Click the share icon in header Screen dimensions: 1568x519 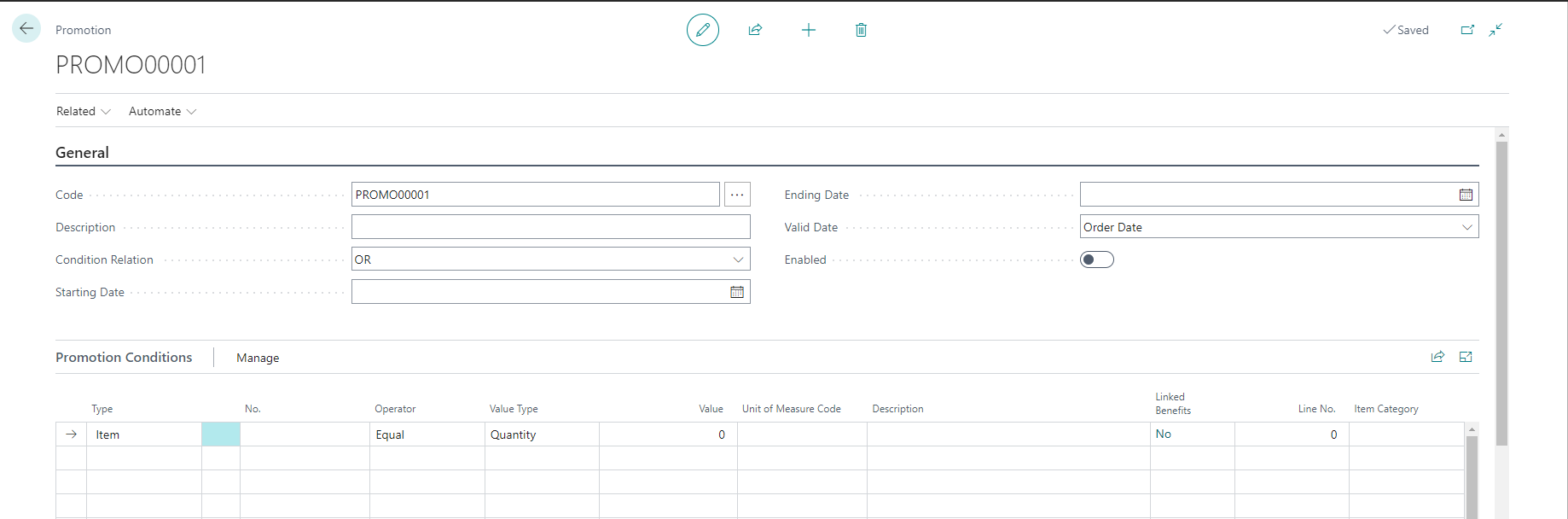tap(755, 30)
